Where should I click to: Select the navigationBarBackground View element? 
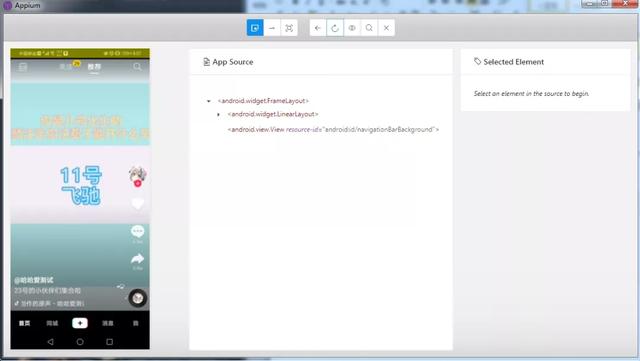tap(333, 129)
